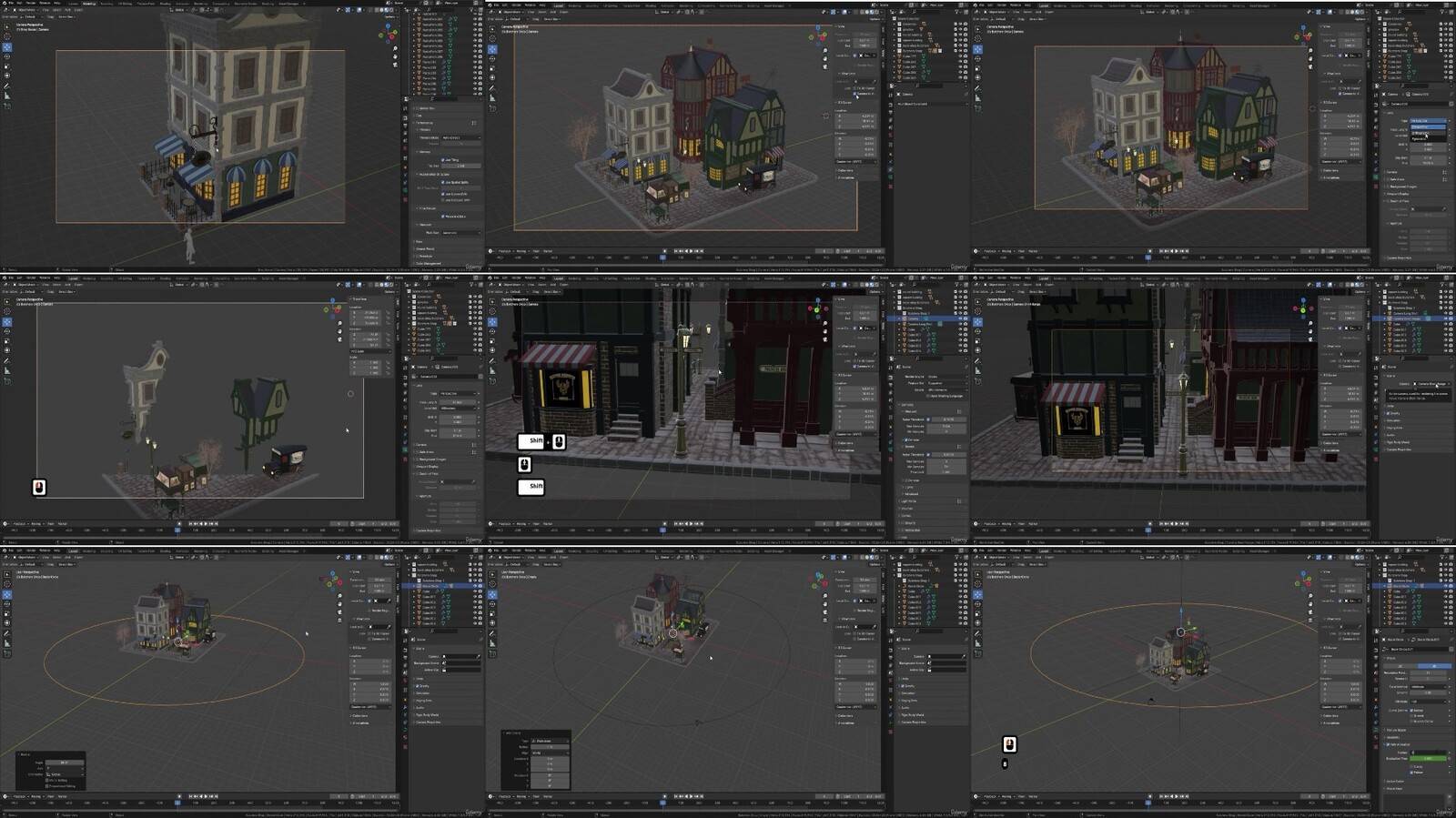Click 3D shape button in green-slider screenshot
The image size is (1456, 818).
click(x=1434, y=666)
